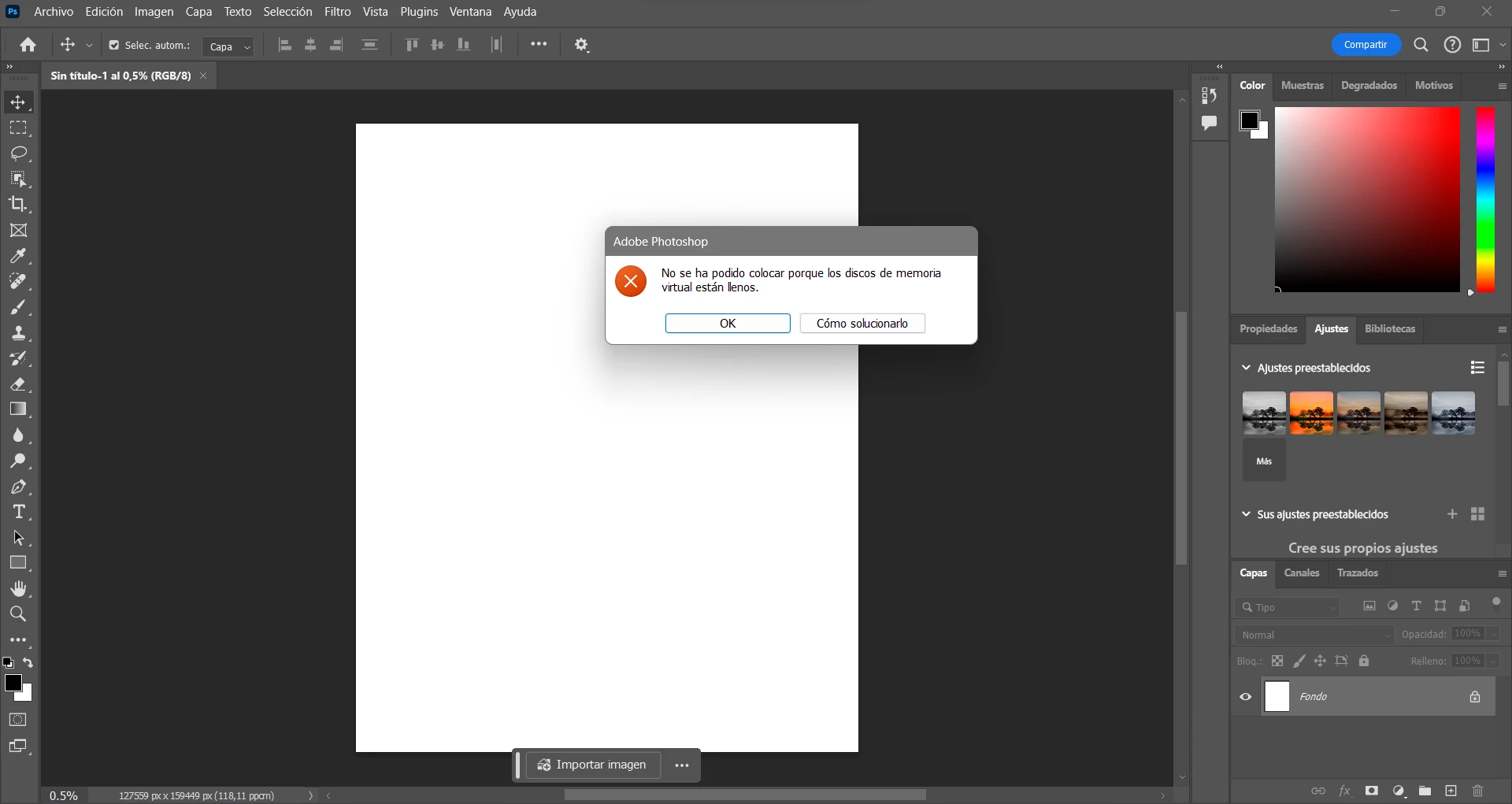Reset default foreground and background colors
Viewport: 1512px width, 804px height.
[8, 663]
